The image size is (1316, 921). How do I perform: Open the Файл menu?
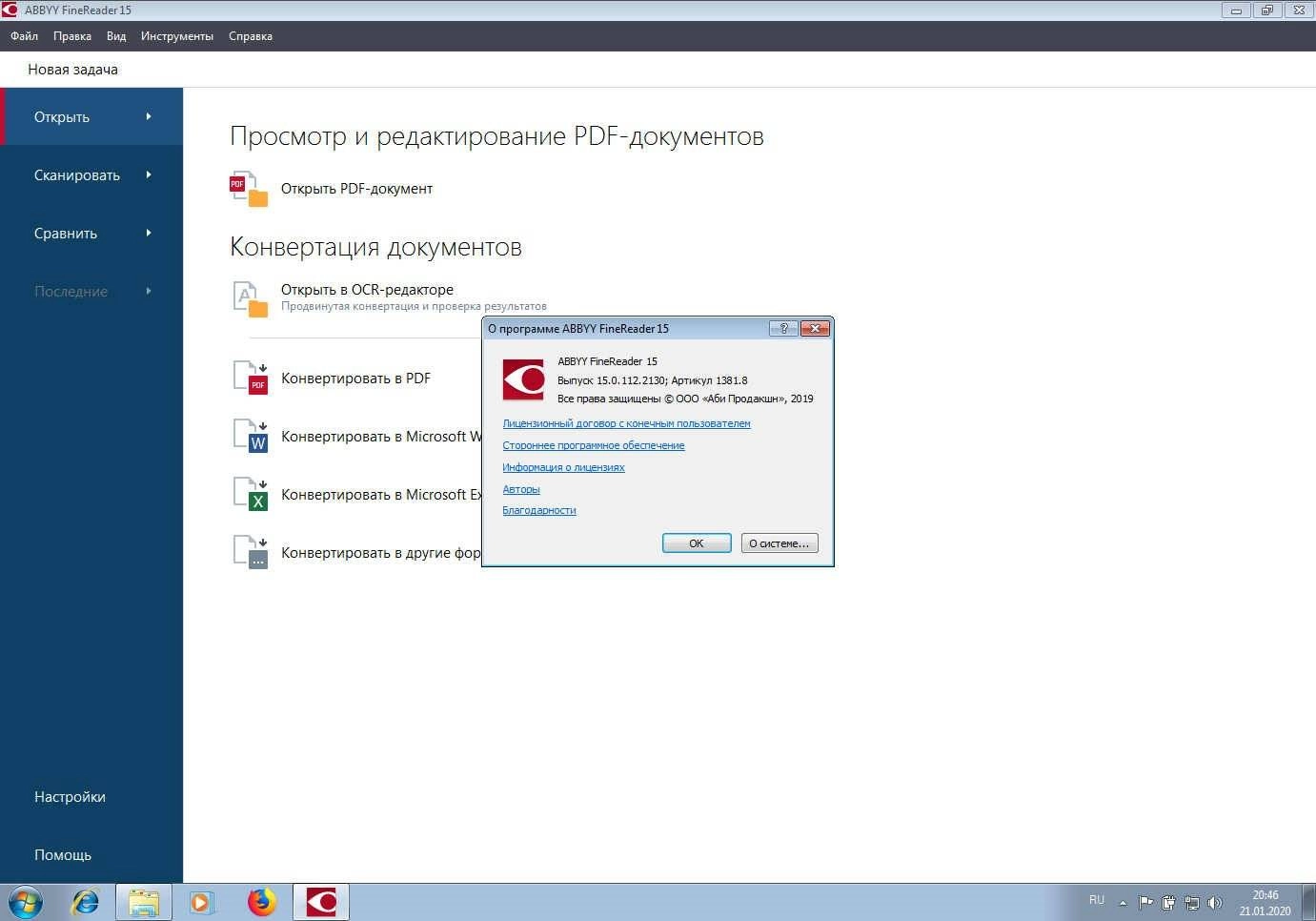25,36
